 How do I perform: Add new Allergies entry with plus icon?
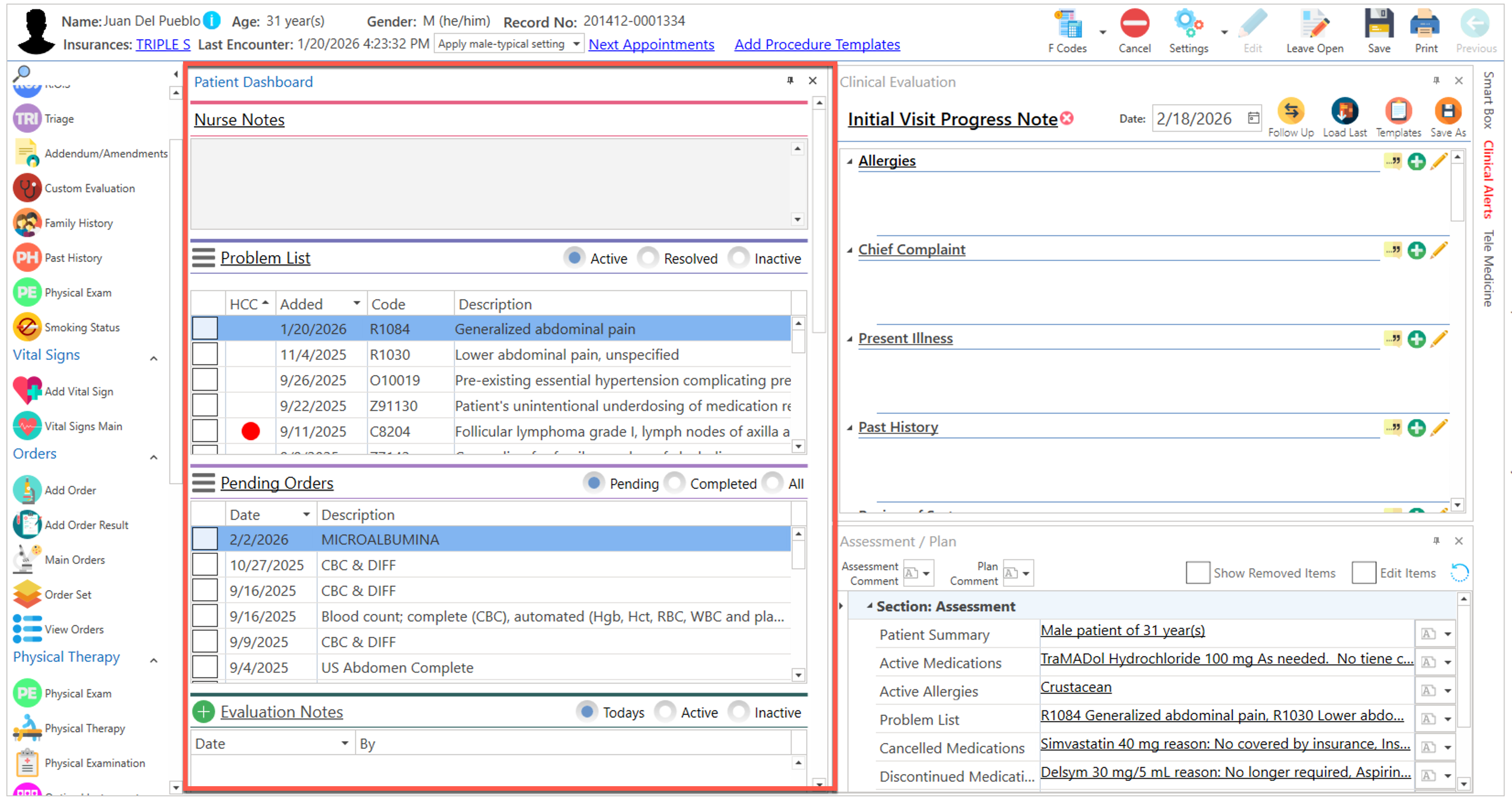[1416, 162]
